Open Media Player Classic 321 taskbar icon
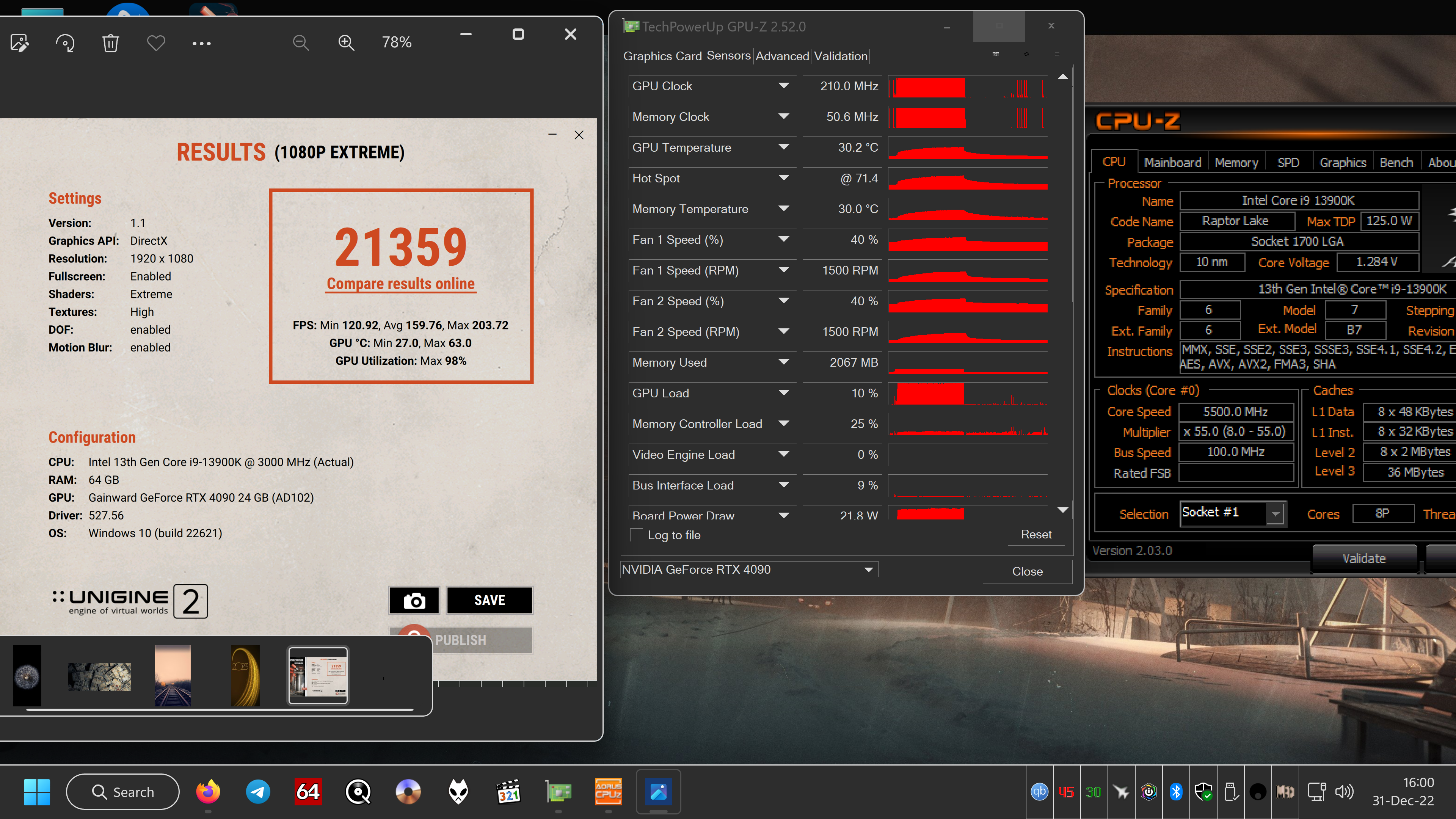Image resolution: width=1456 pixels, height=819 pixels. tap(508, 792)
